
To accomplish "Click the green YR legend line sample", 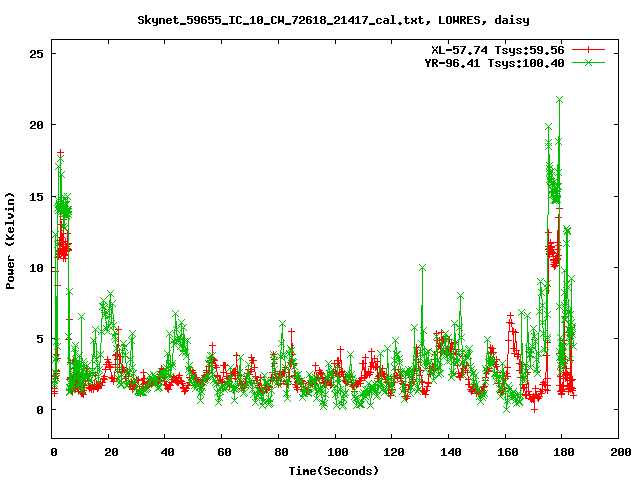I will (x=588, y=62).
